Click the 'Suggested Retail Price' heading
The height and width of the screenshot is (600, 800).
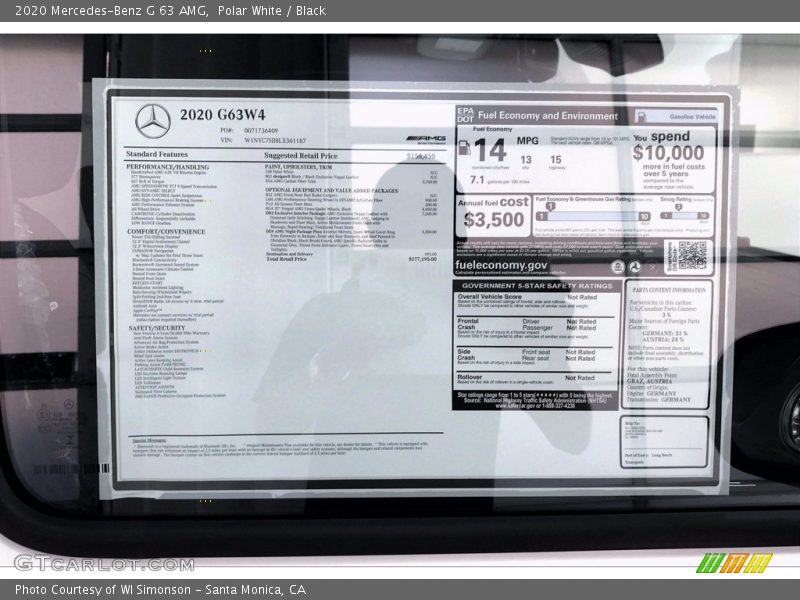coord(301,156)
